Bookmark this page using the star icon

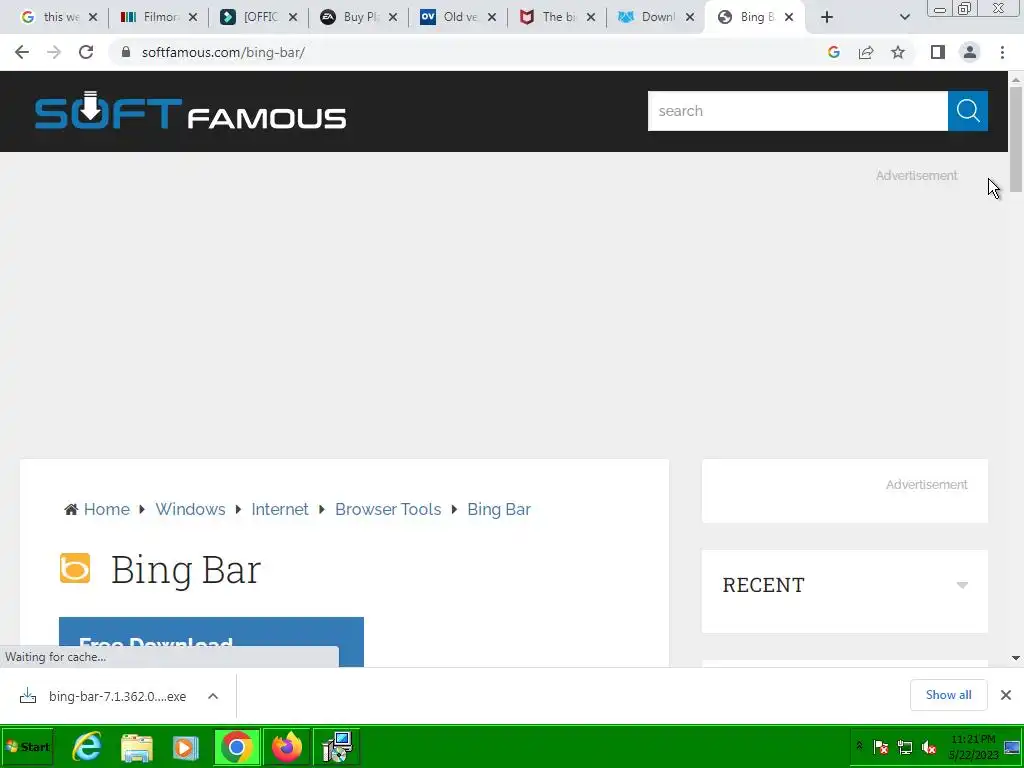pyautogui.click(x=898, y=52)
